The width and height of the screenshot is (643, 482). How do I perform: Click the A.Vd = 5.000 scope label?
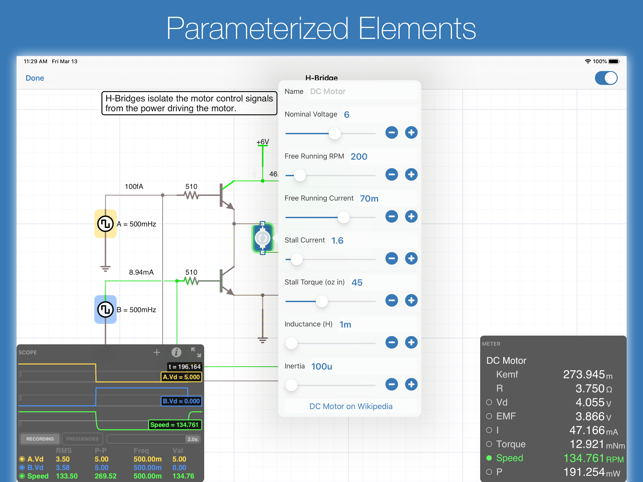pyautogui.click(x=181, y=377)
